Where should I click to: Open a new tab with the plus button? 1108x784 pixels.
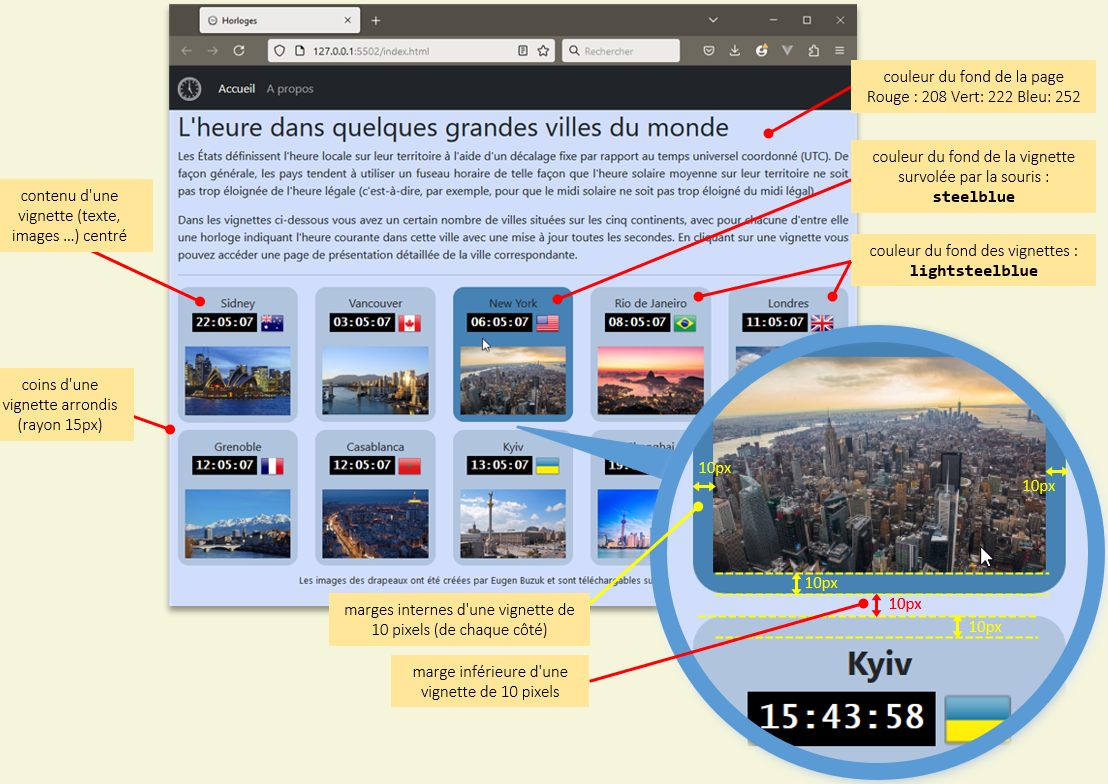(x=376, y=20)
